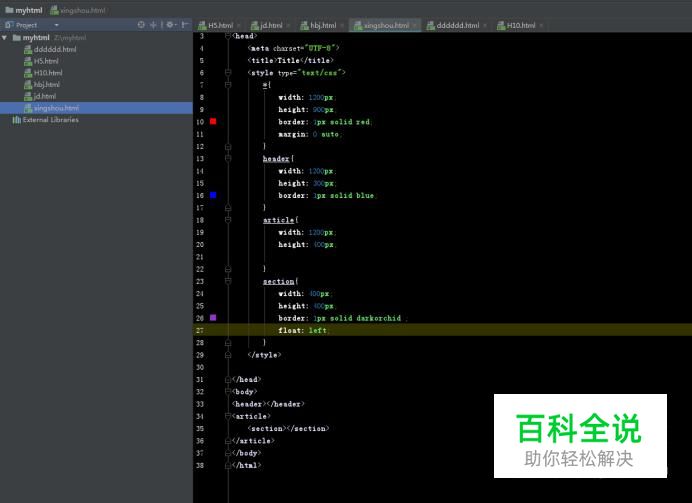Close the H5.html editor tab

(239, 26)
